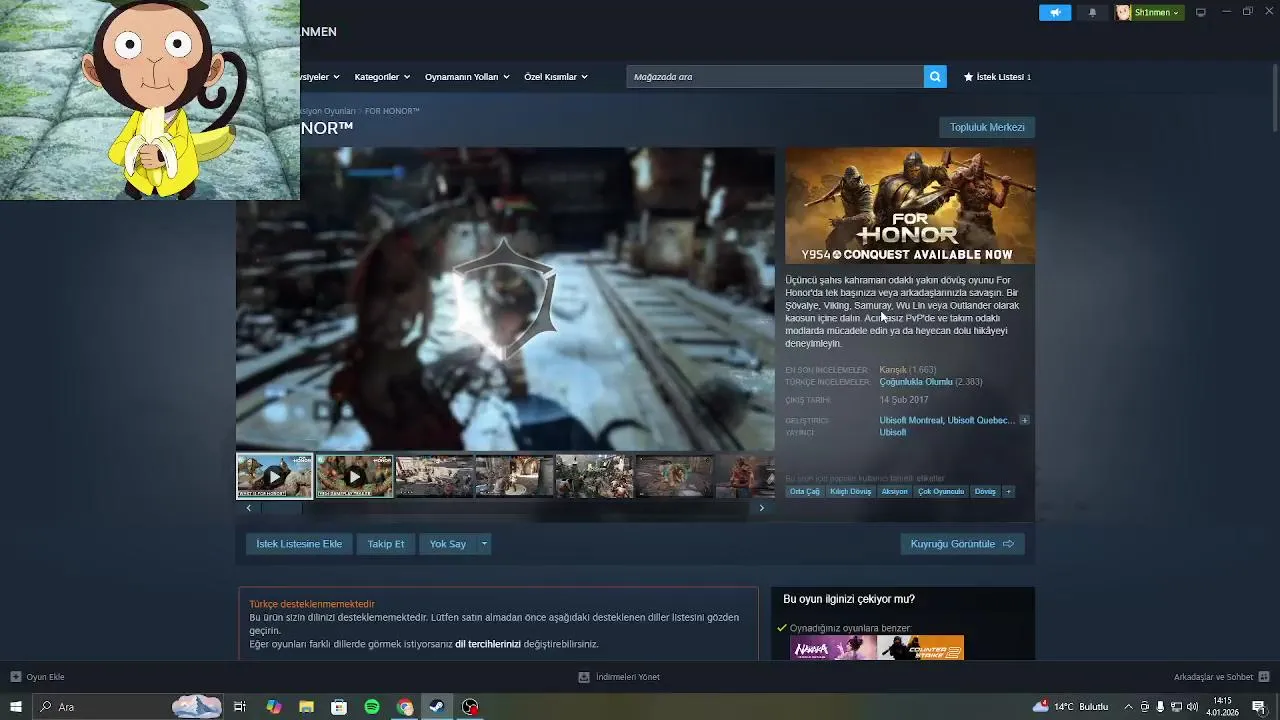Open Topluluk Merkezi button
The width and height of the screenshot is (1280, 720).
point(987,127)
